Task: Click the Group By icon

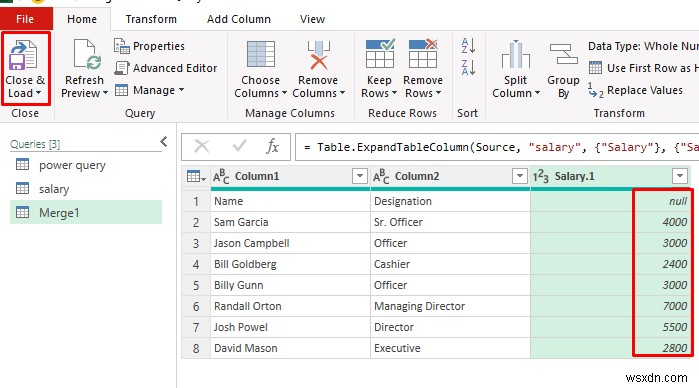Action: (563, 54)
